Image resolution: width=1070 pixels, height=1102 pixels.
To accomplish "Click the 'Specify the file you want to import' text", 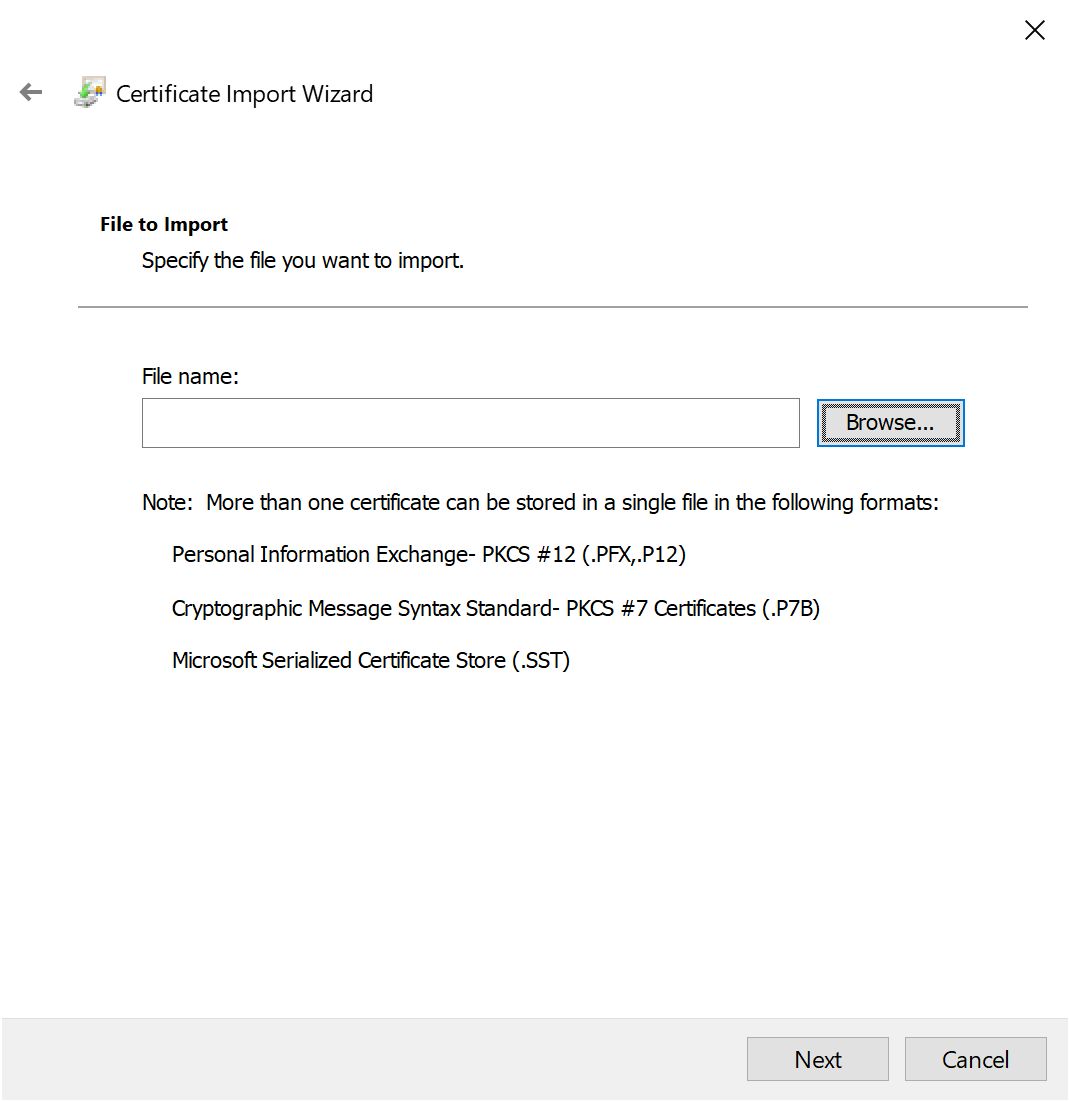I will 302,260.
